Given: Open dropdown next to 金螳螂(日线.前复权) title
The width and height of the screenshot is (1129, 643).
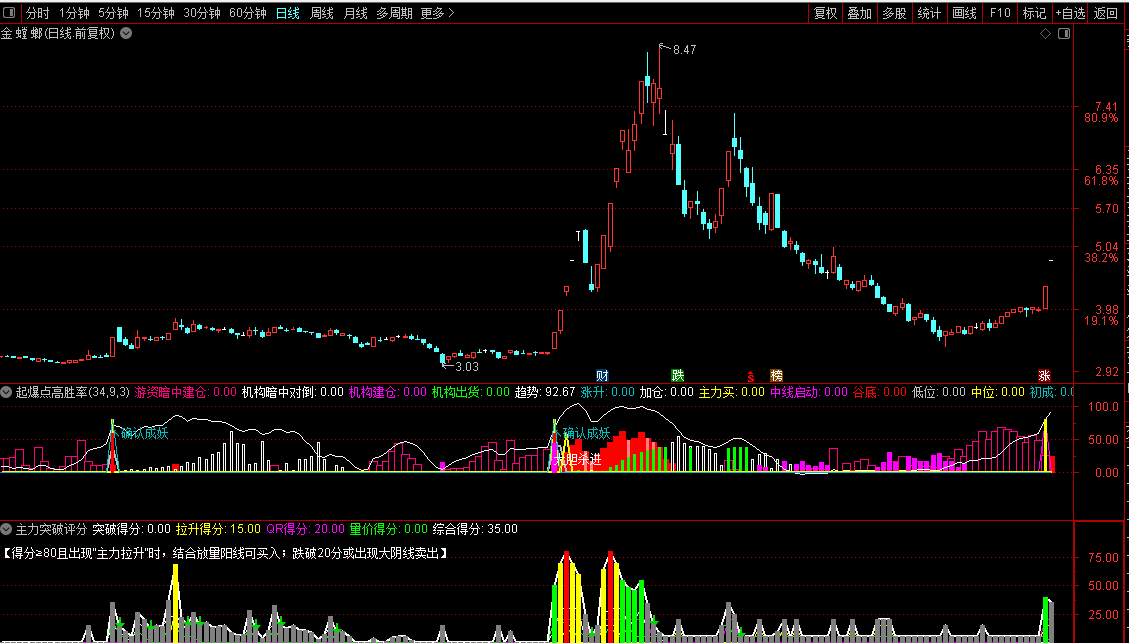Looking at the screenshot, I should point(126,33).
